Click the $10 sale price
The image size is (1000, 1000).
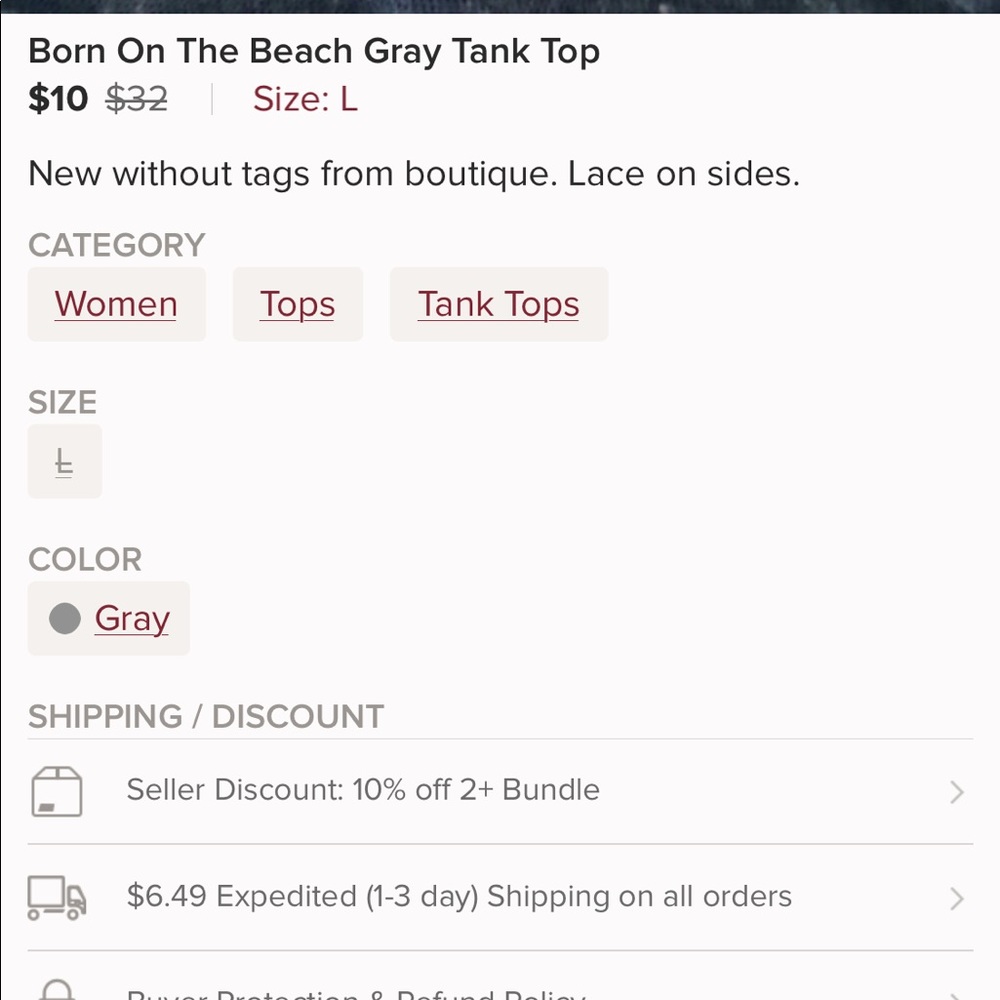(x=58, y=99)
